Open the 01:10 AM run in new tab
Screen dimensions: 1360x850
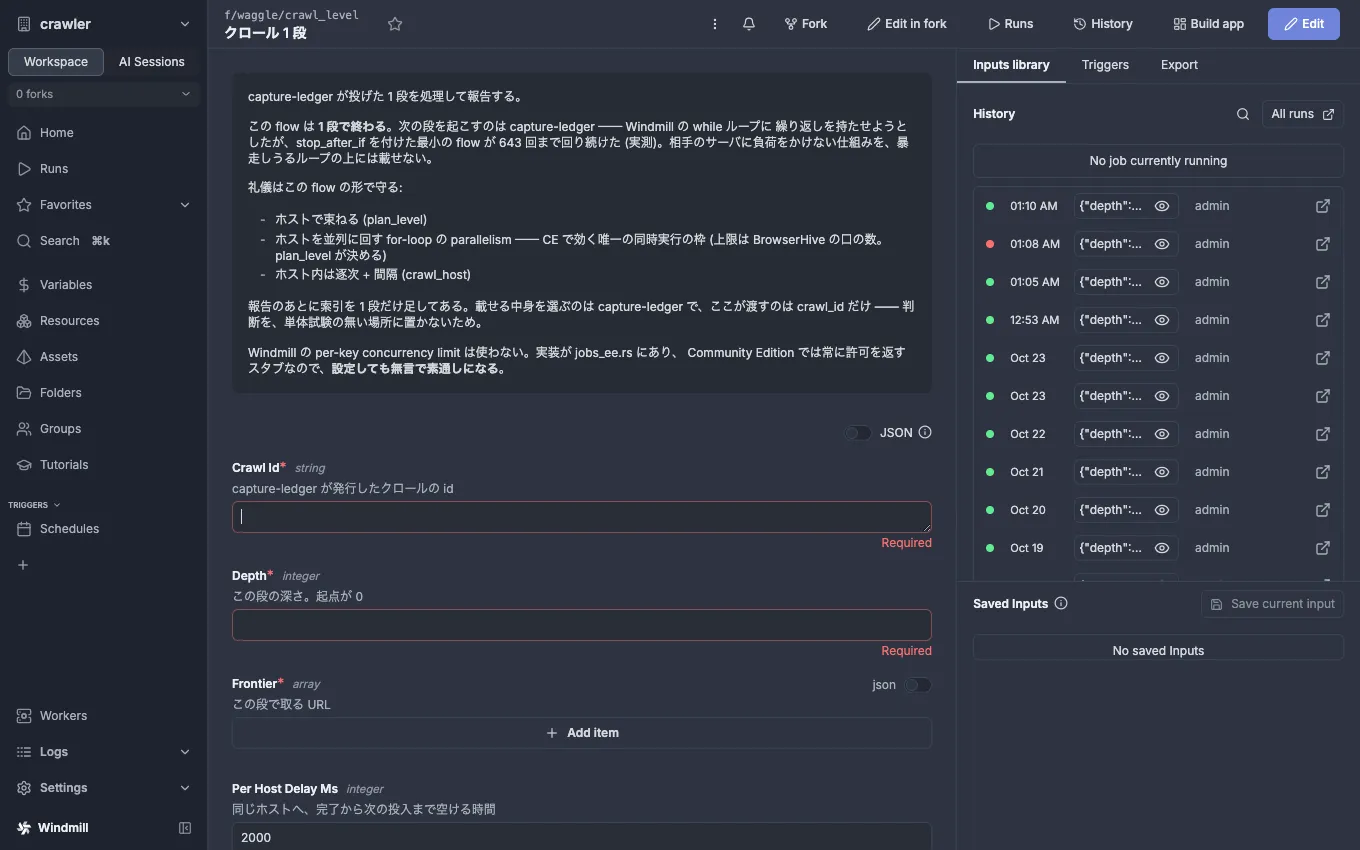(1323, 206)
